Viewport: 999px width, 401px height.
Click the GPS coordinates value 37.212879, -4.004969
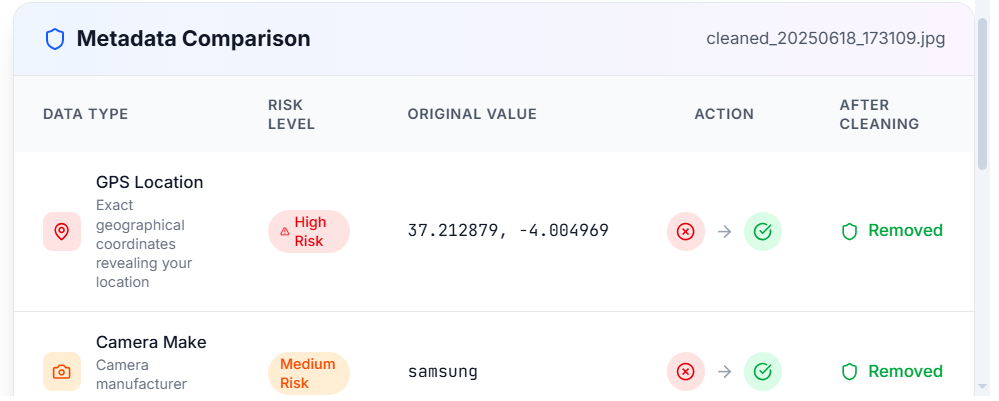pos(508,231)
